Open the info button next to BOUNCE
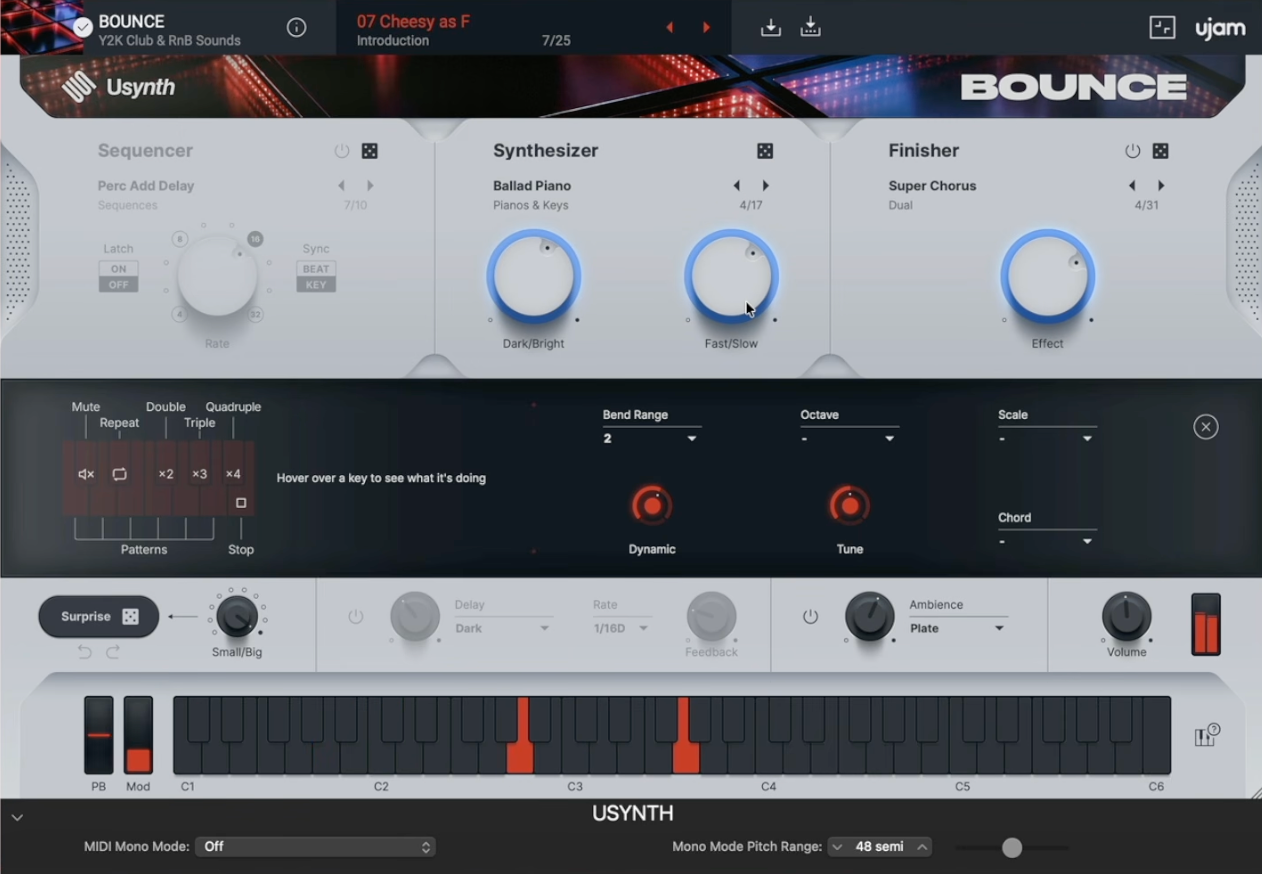The image size is (1262, 874). tap(296, 28)
